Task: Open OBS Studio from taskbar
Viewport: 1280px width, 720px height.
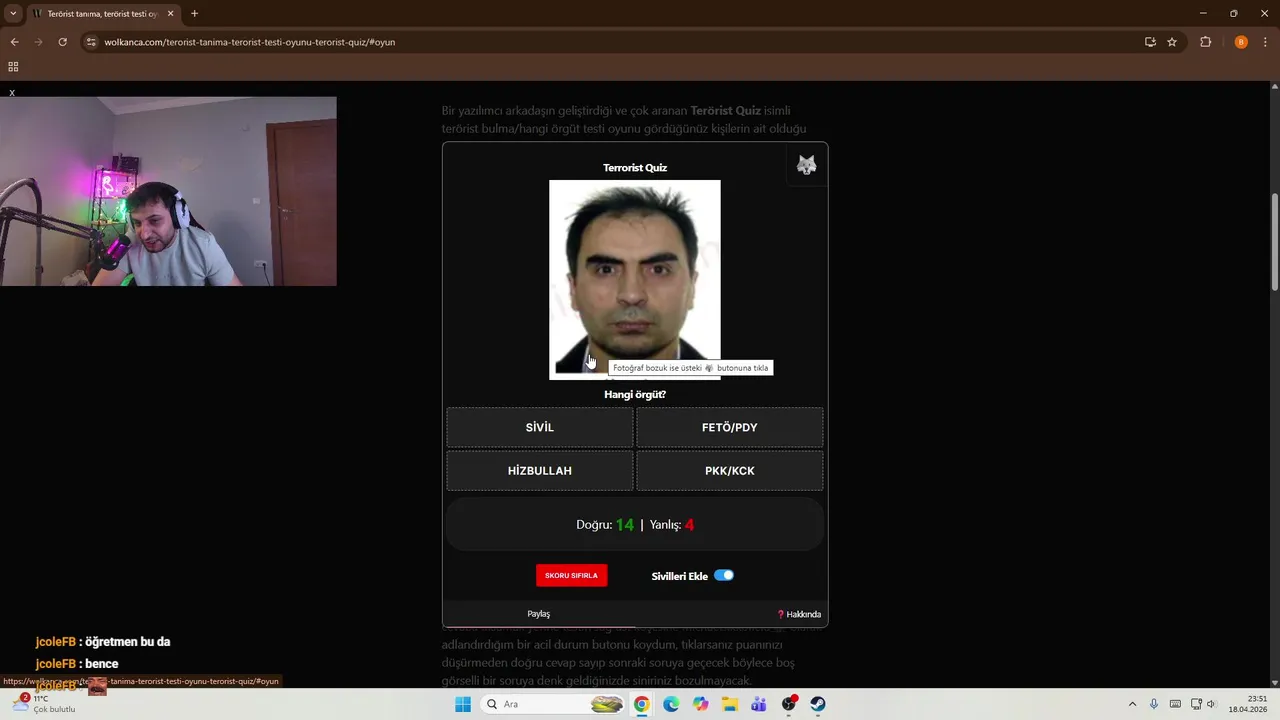Action: coord(789,704)
